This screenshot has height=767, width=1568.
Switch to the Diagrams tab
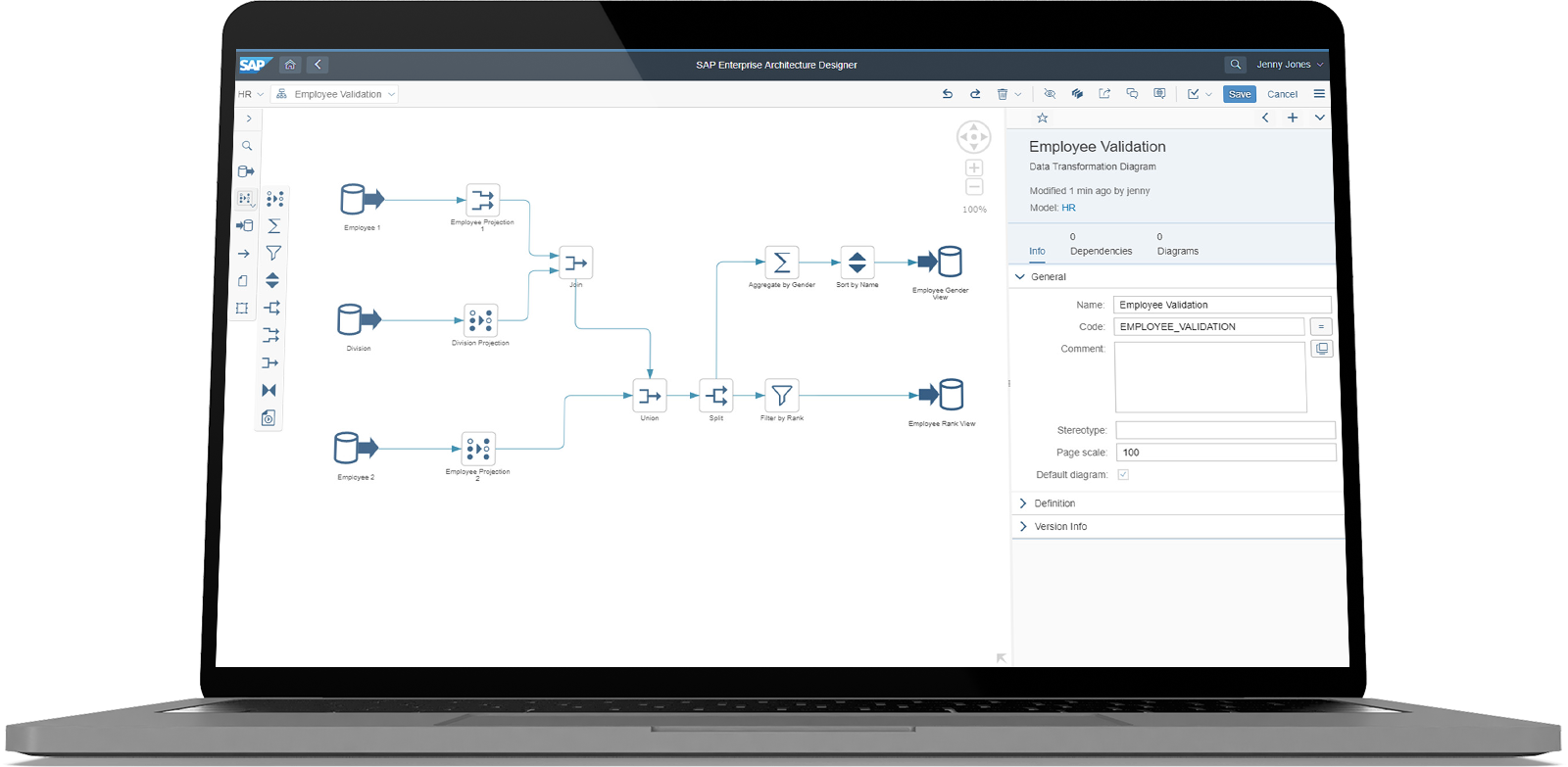tap(1177, 245)
